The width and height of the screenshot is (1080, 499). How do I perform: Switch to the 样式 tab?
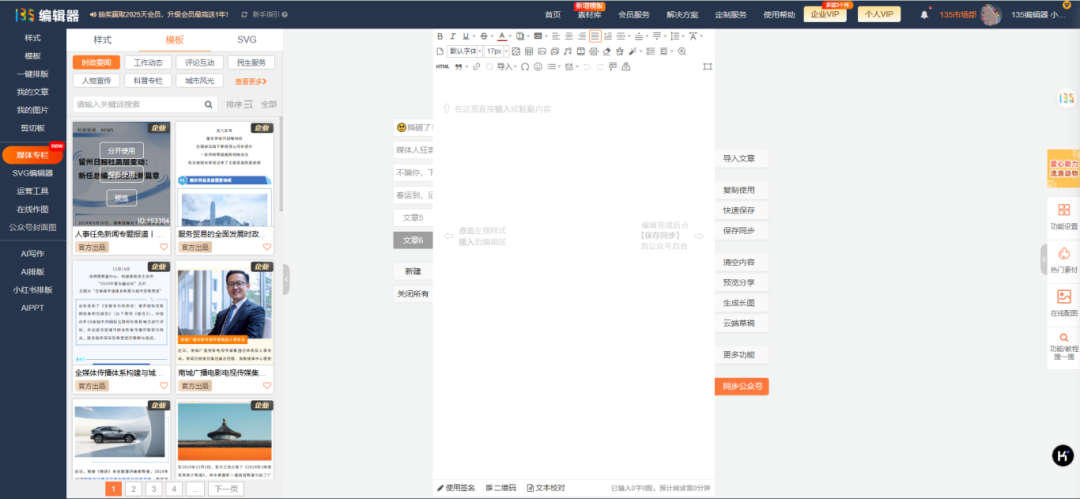pos(102,40)
